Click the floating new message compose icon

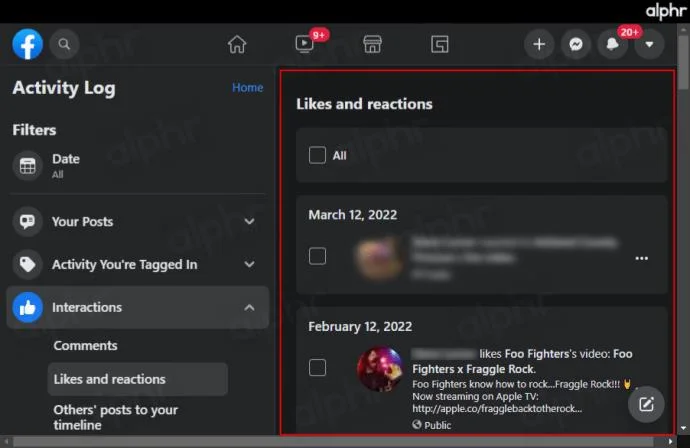pos(646,404)
